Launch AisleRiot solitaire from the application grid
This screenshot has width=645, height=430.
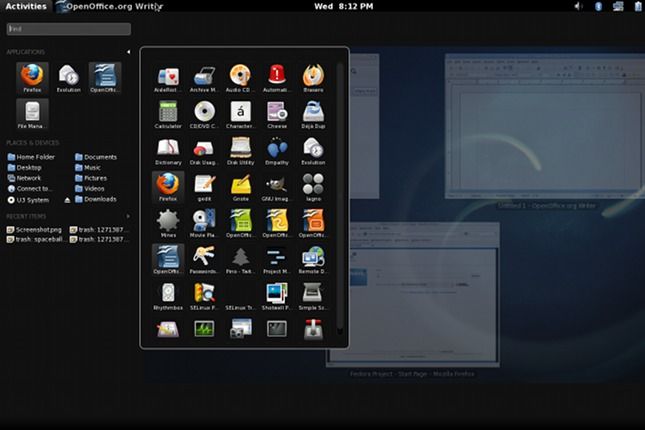click(168, 79)
